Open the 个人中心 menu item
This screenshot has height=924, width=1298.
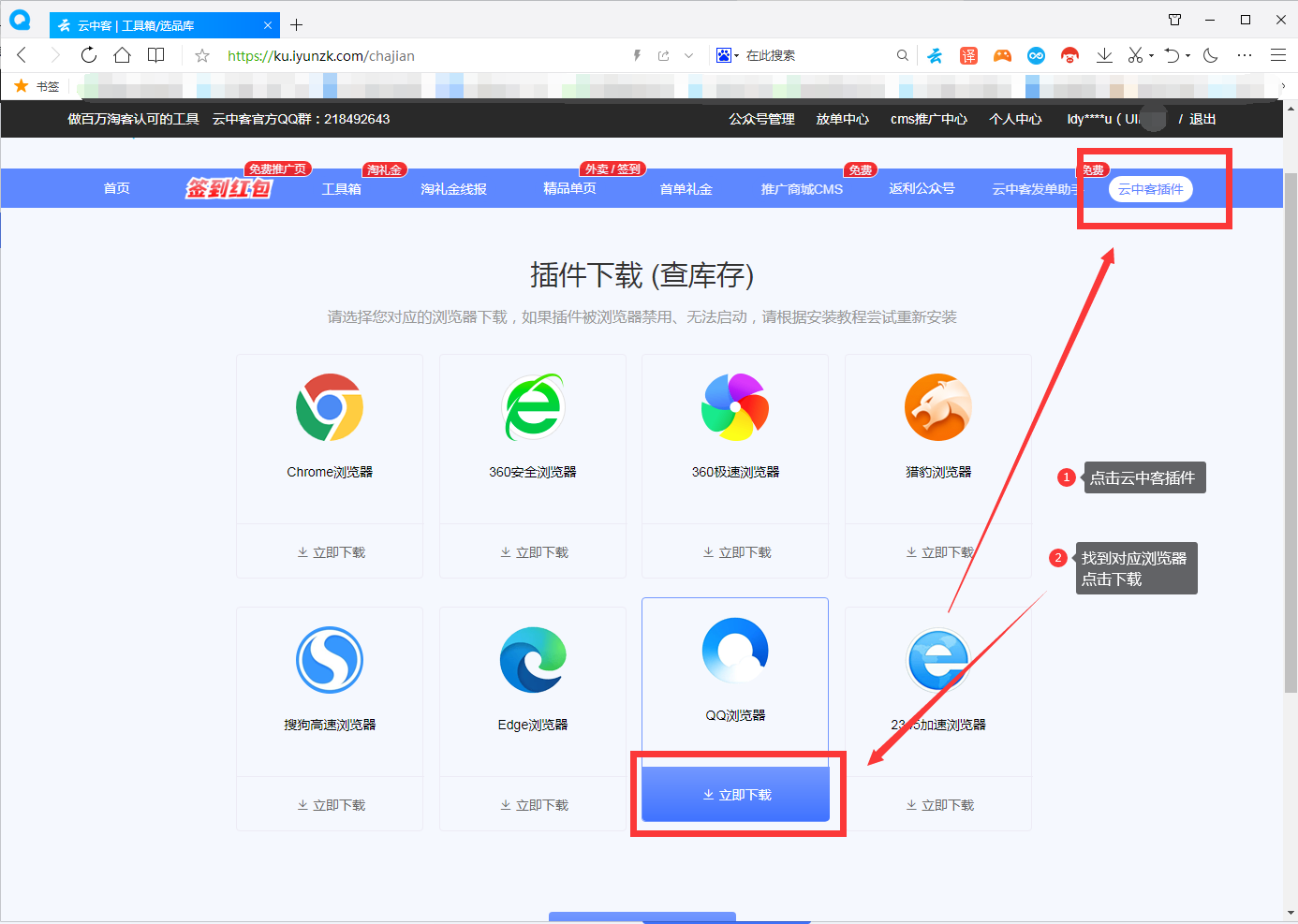click(1014, 119)
